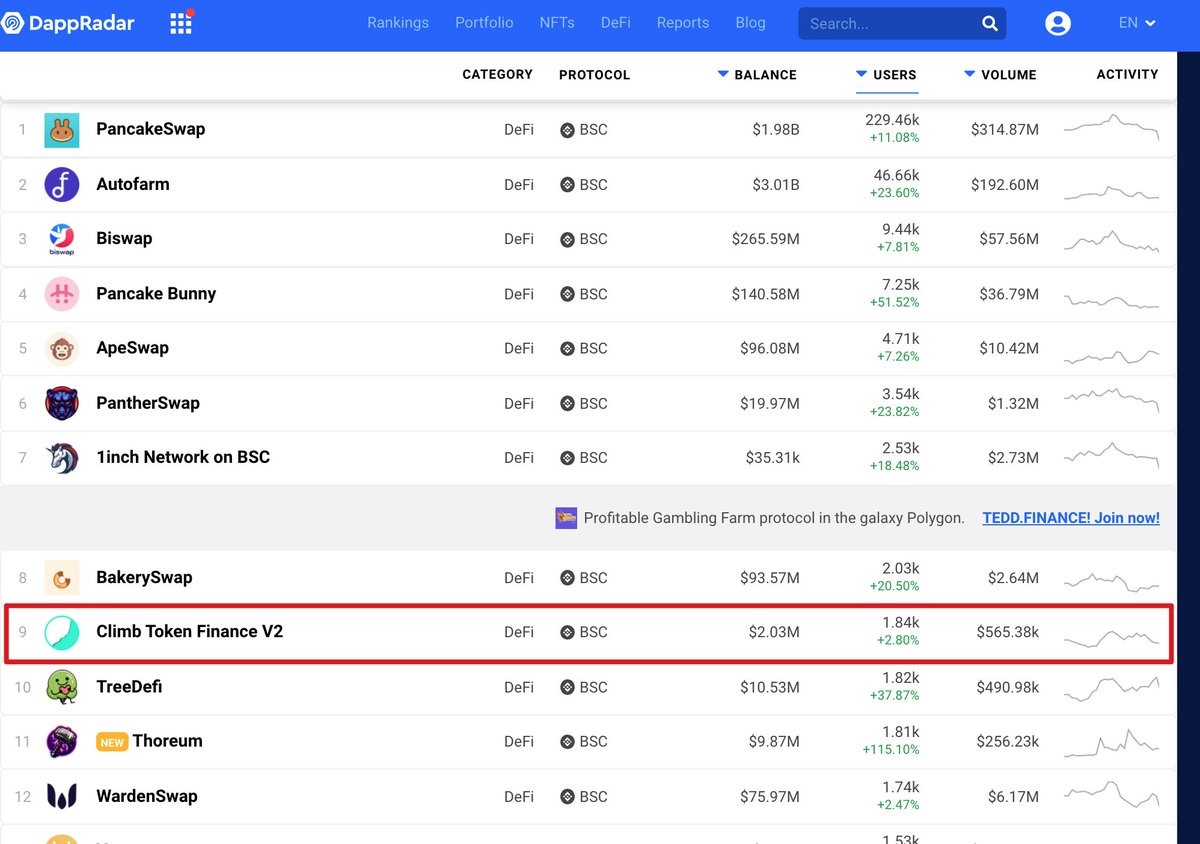Open Climb Token Finance V2 name
The height and width of the screenshot is (844, 1200).
[190, 632]
